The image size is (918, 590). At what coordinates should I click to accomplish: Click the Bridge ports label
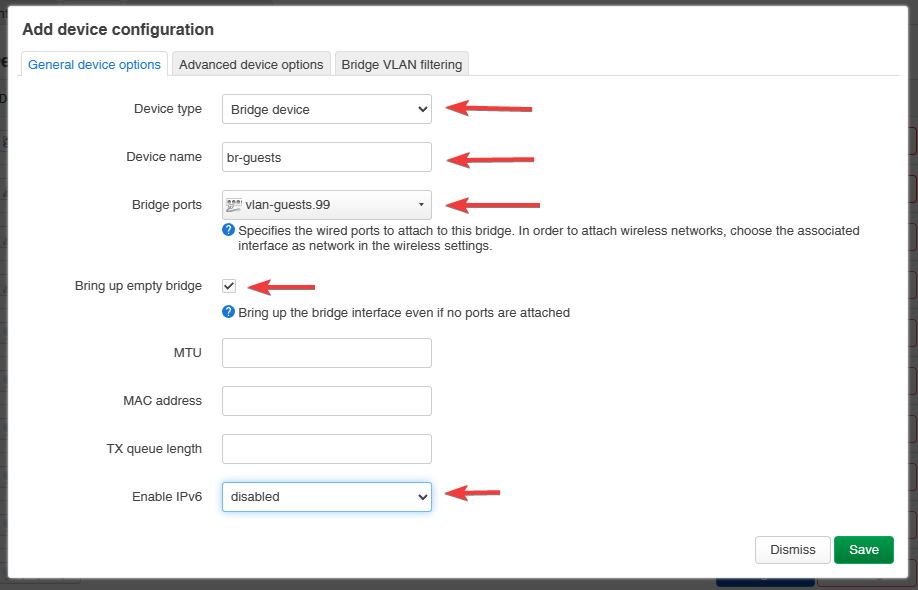[x=167, y=205]
